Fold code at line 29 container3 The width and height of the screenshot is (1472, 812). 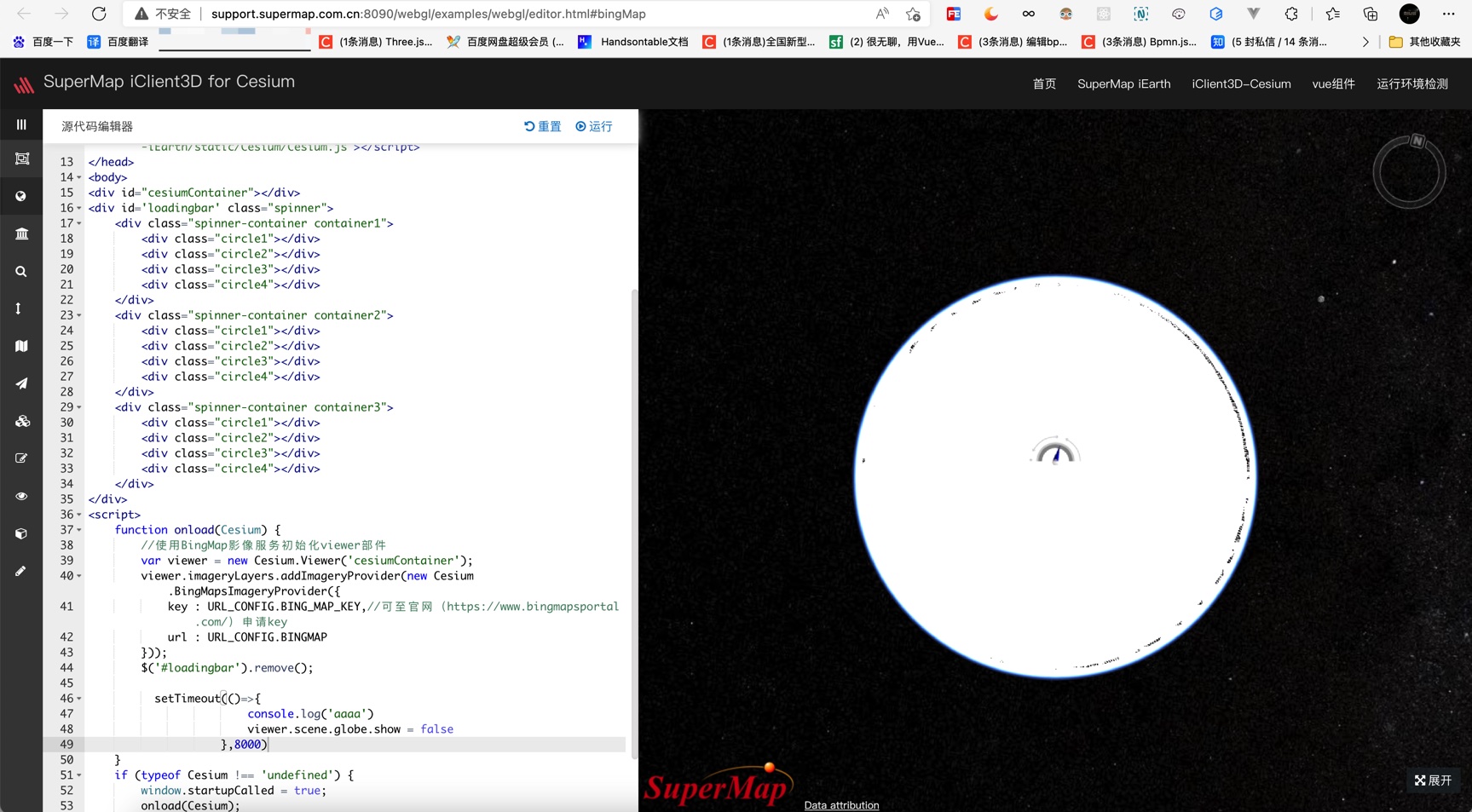(x=79, y=407)
